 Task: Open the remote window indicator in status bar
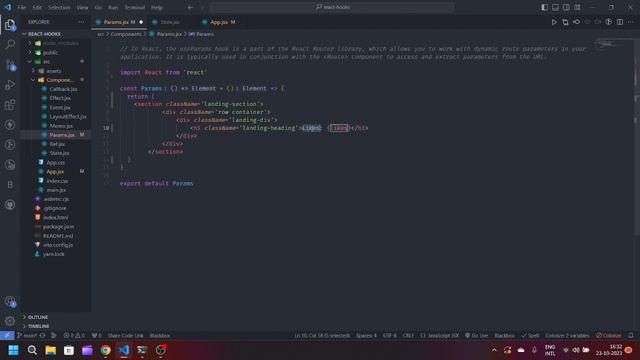point(7,336)
